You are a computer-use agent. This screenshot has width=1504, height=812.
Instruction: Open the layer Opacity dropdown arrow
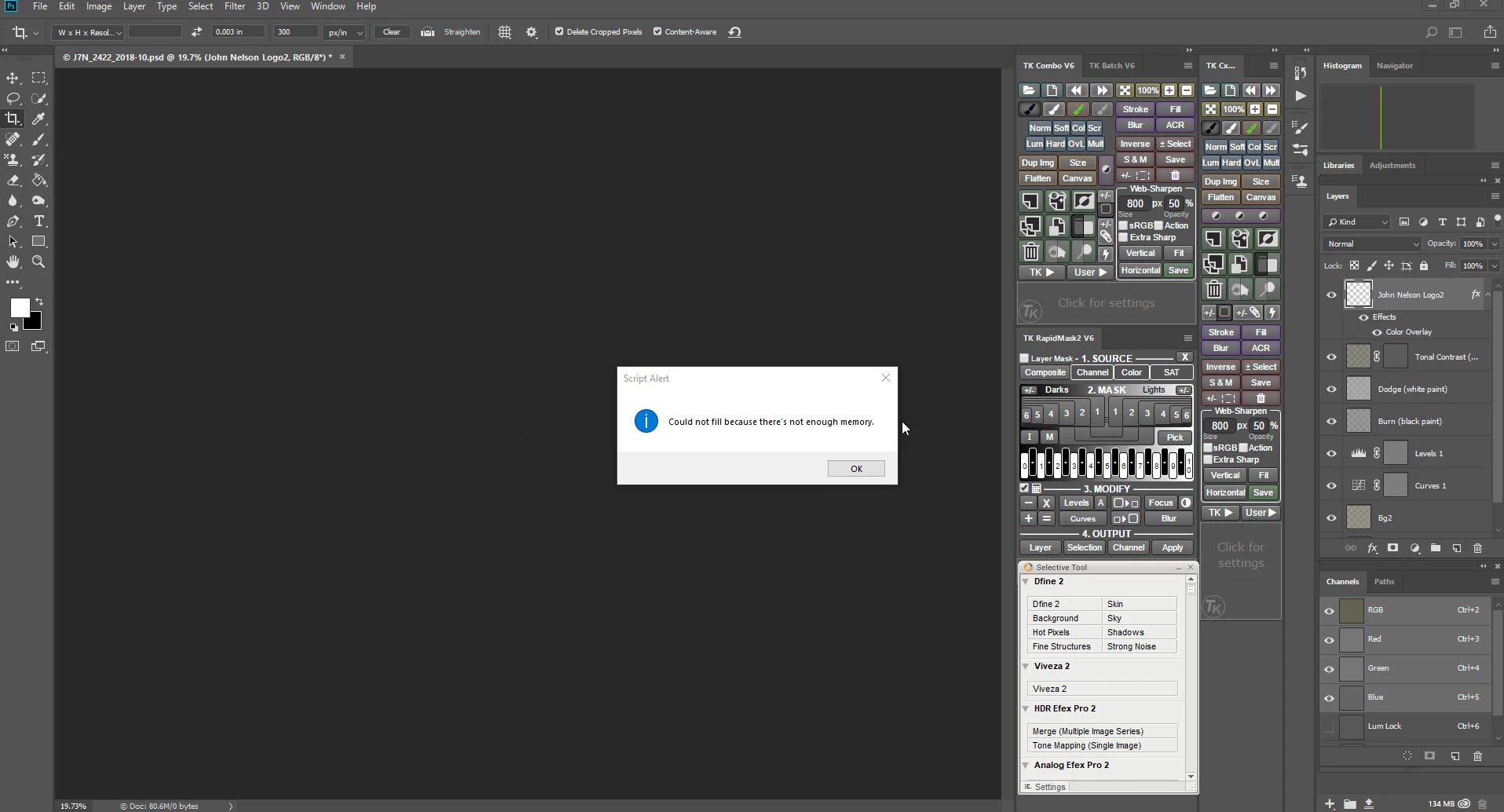tap(1494, 244)
